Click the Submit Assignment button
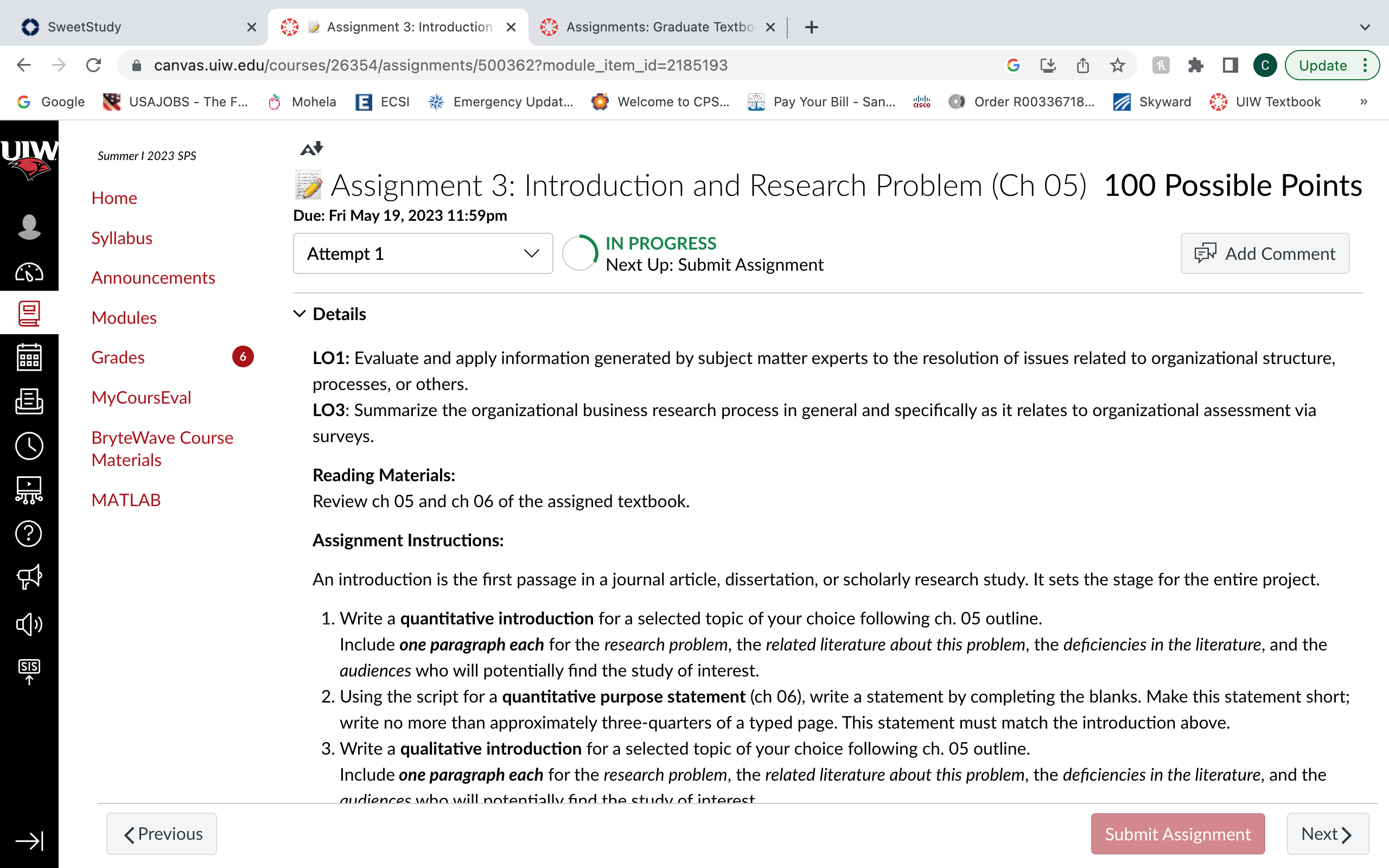Screen dimensions: 1389x868 (1178, 834)
